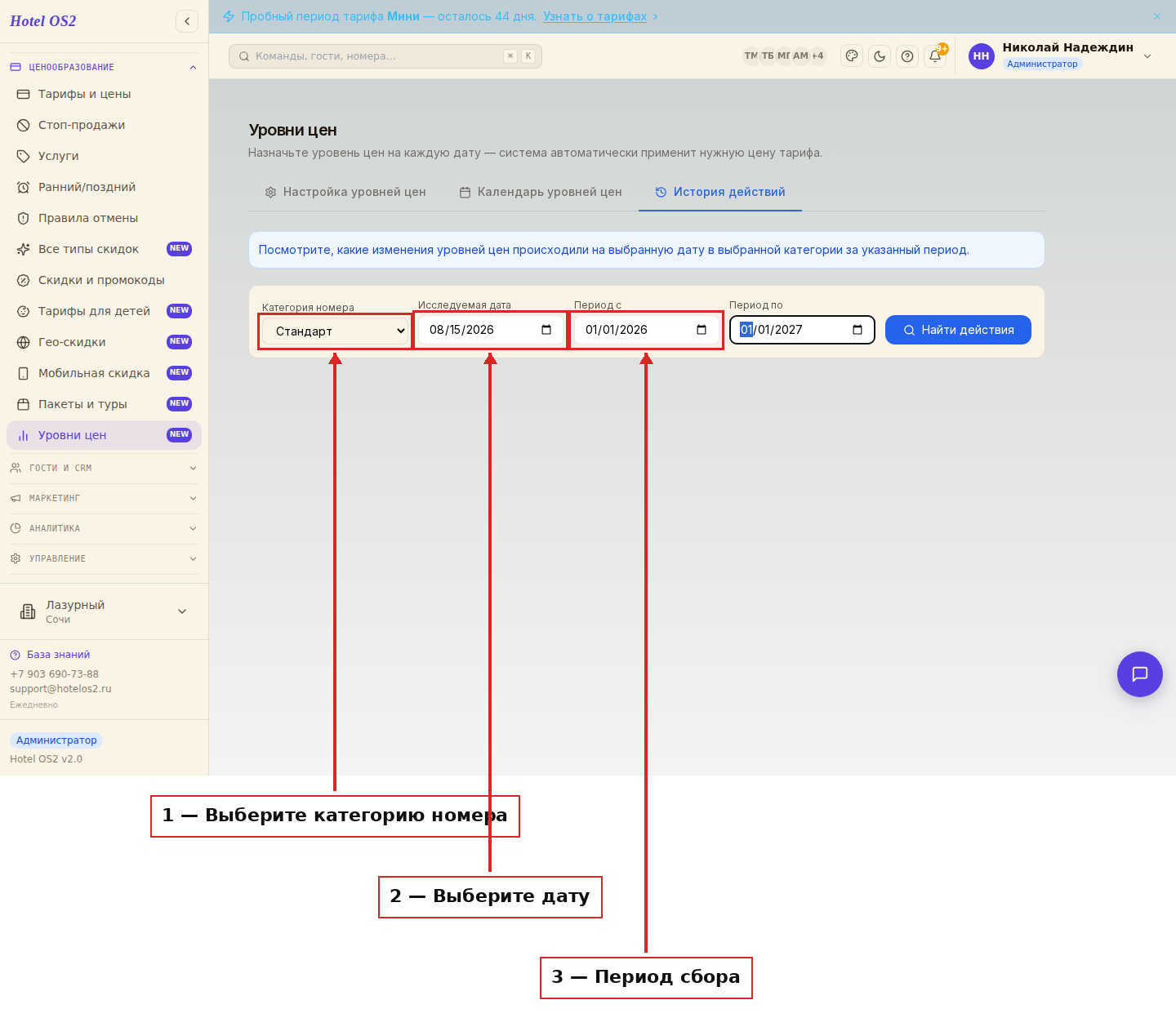Open База знаний link
The height and width of the screenshot is (1018, 1176).
point(58,655)
